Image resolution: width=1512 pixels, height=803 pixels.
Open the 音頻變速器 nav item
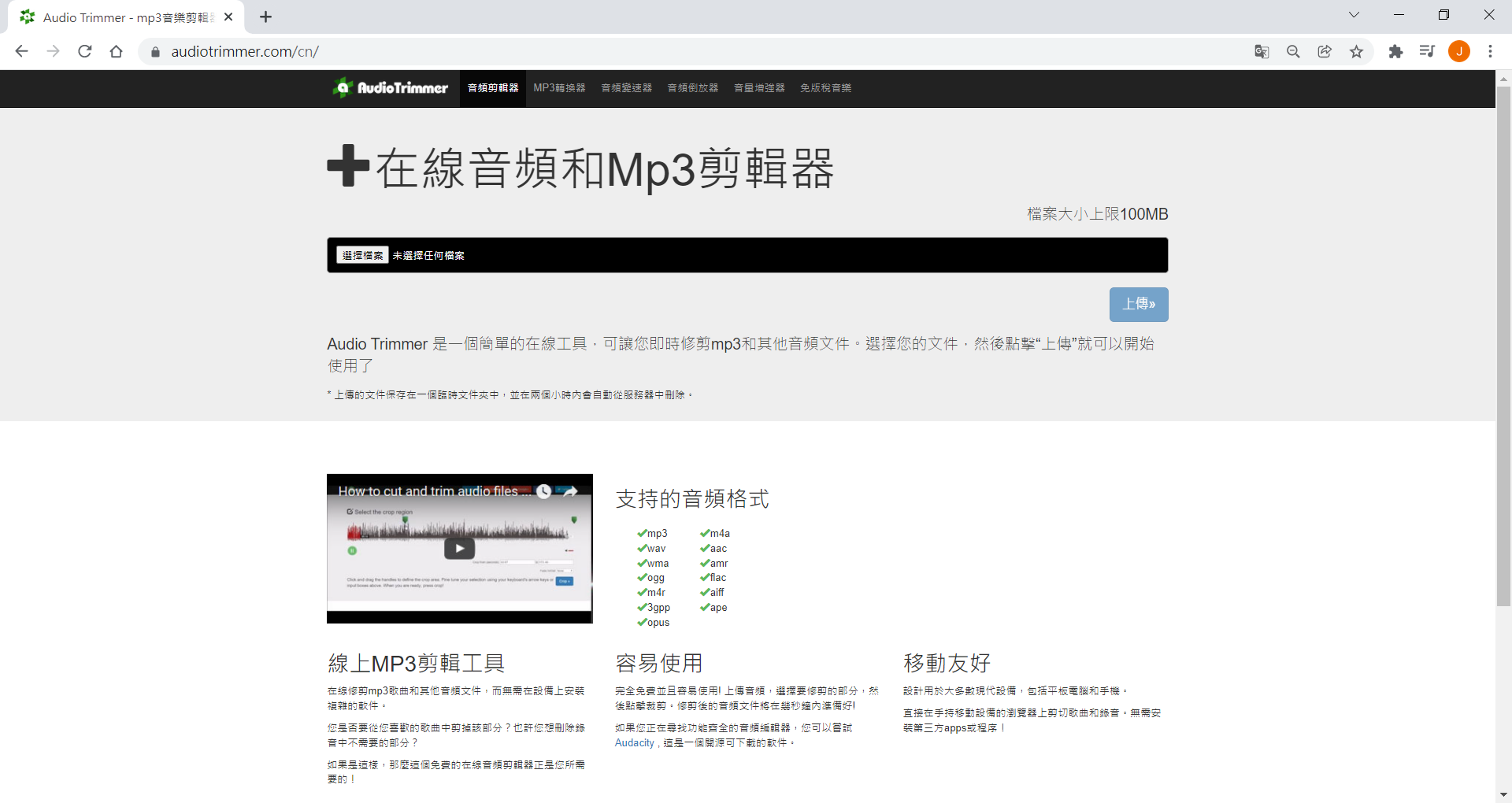coord(627,88)
